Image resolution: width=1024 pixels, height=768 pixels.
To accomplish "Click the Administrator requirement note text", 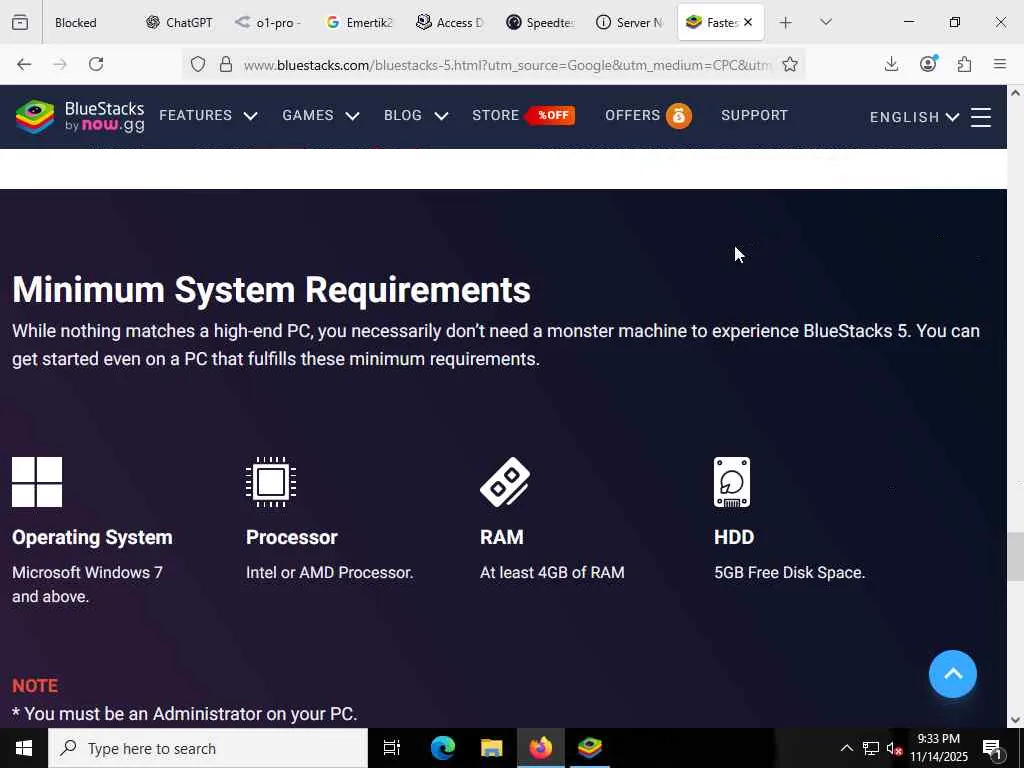I will tap(185, 714).
